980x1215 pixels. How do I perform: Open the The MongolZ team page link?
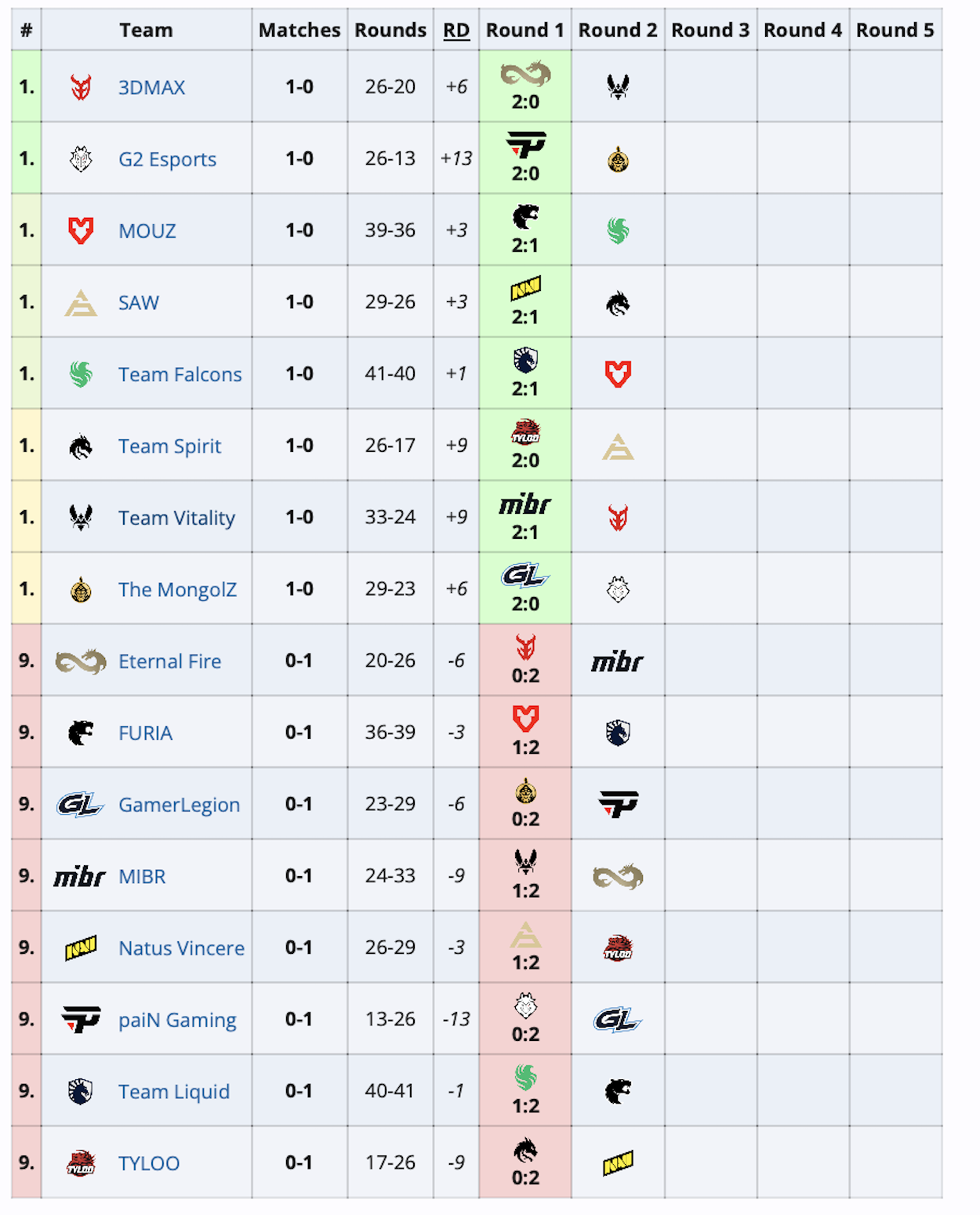coord(178,589)
